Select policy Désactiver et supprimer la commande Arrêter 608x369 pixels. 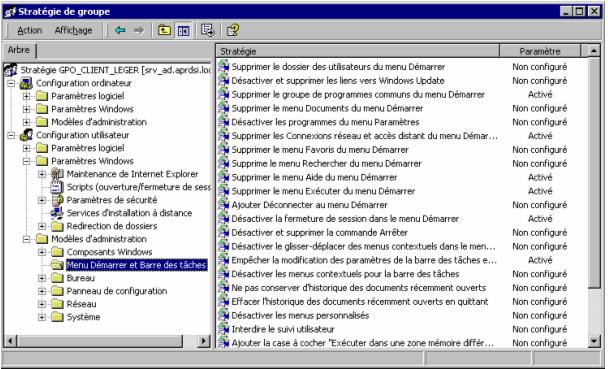pos(320,233)
